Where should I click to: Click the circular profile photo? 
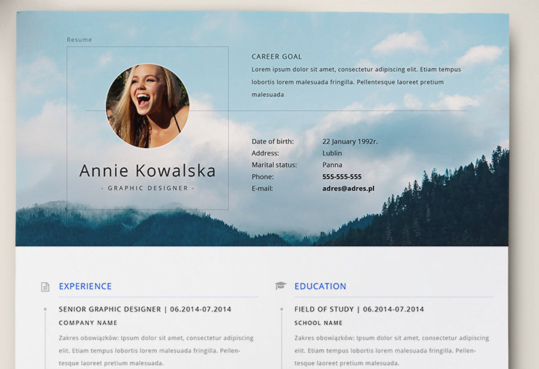(147, 106)
